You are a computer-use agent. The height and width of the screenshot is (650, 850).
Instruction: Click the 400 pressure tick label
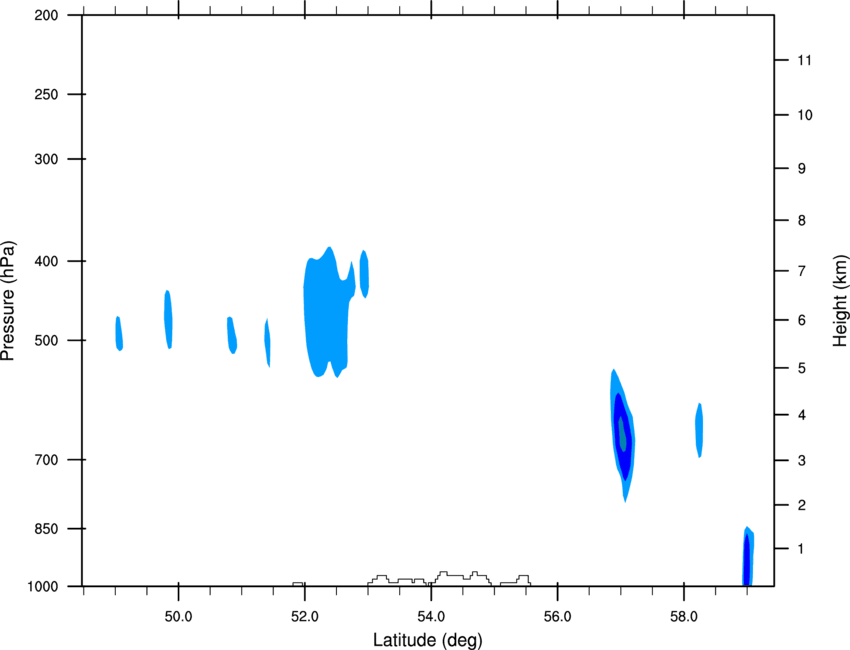coord(46,261)
